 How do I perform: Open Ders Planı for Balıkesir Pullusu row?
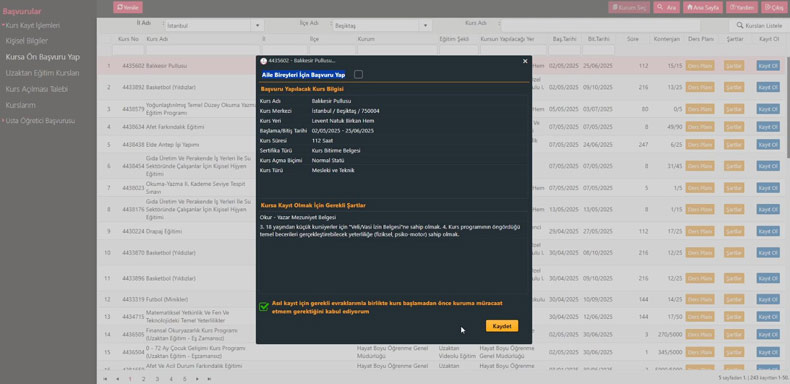coord(700,66)
